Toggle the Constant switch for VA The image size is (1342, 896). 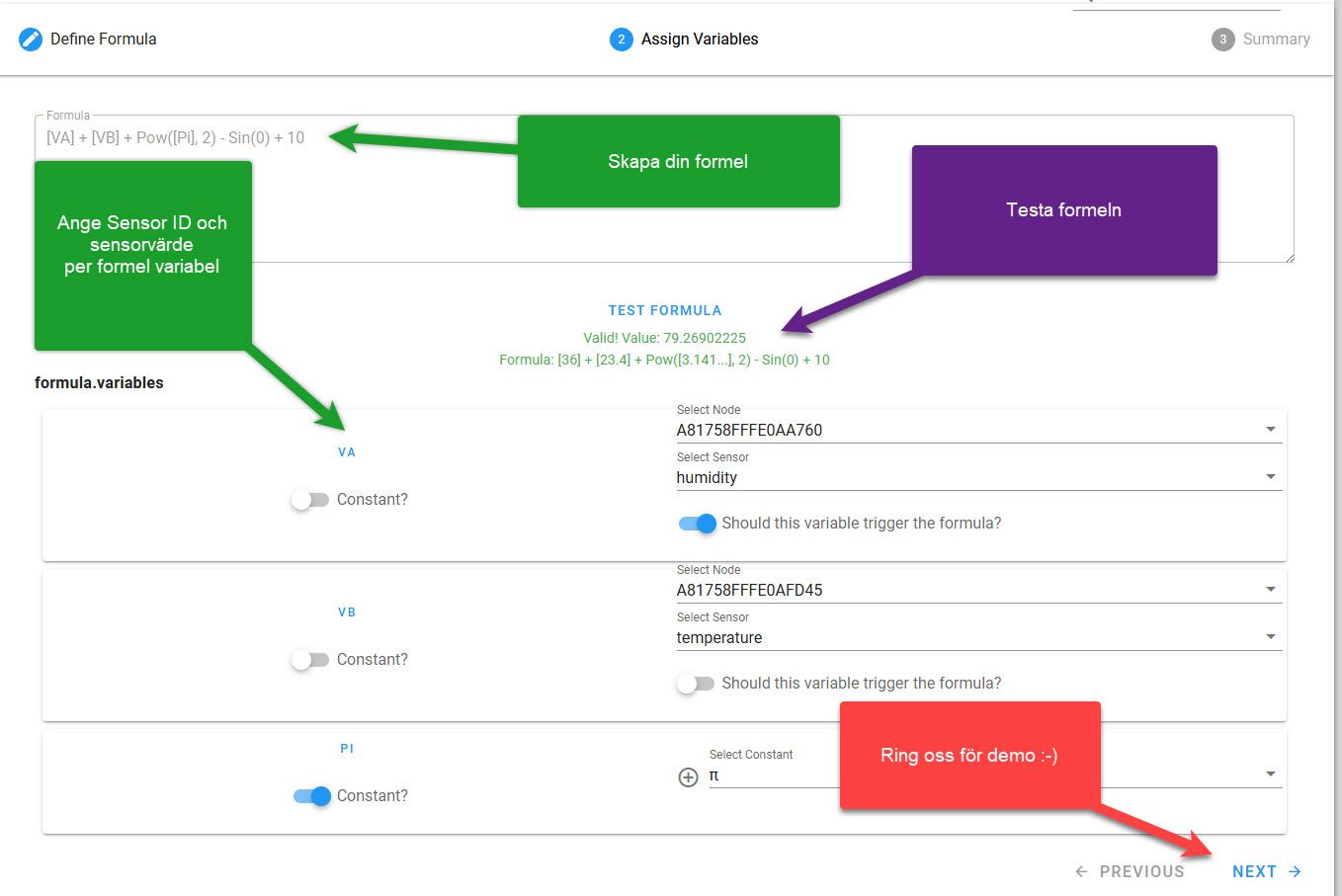click(309, 500)
